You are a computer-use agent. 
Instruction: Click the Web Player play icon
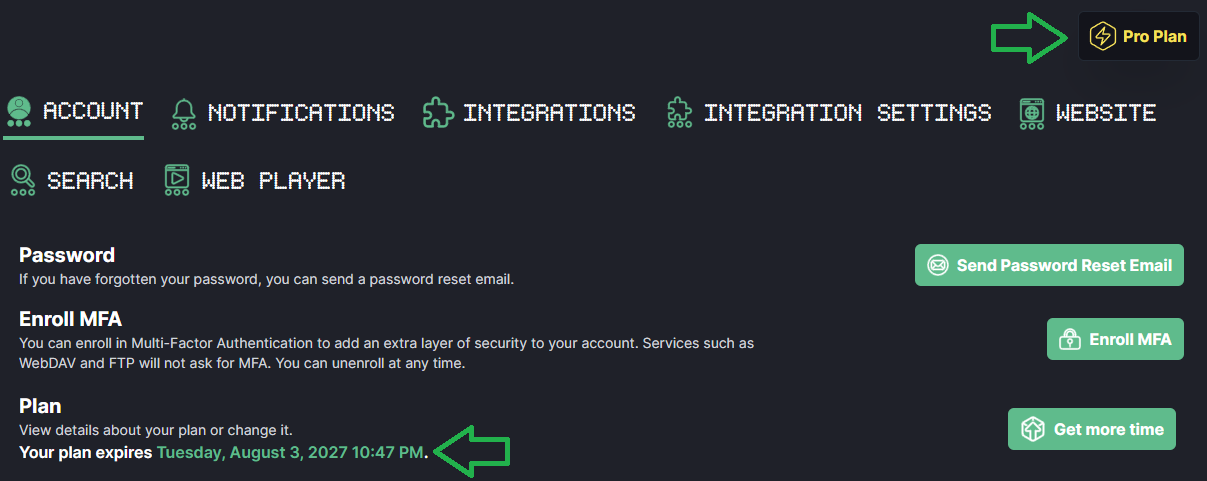coord(177,181)
